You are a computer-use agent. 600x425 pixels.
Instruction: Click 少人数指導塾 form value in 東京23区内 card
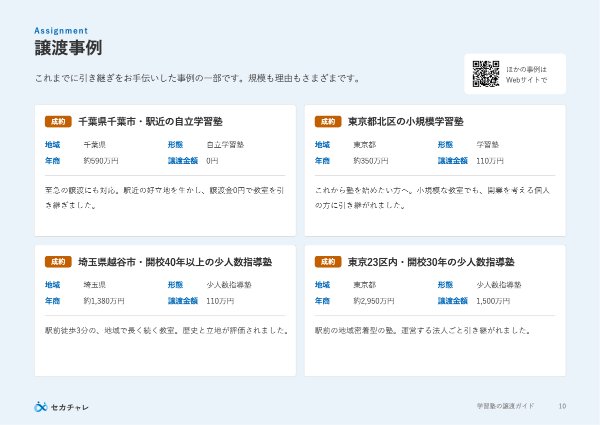pyautogui.click(x=499, y=285)
